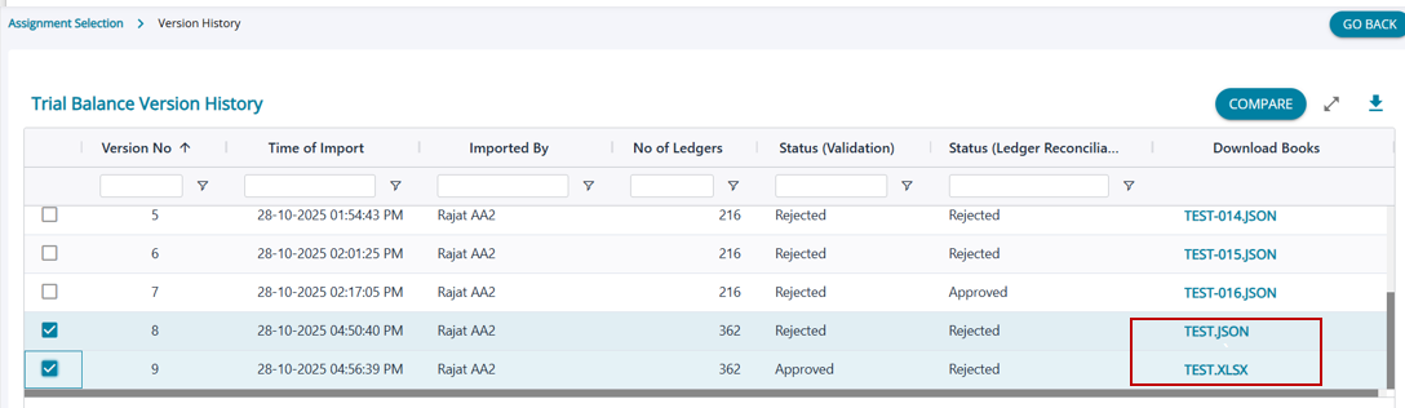Click the download version history icon

click(x=1376, y=103)
